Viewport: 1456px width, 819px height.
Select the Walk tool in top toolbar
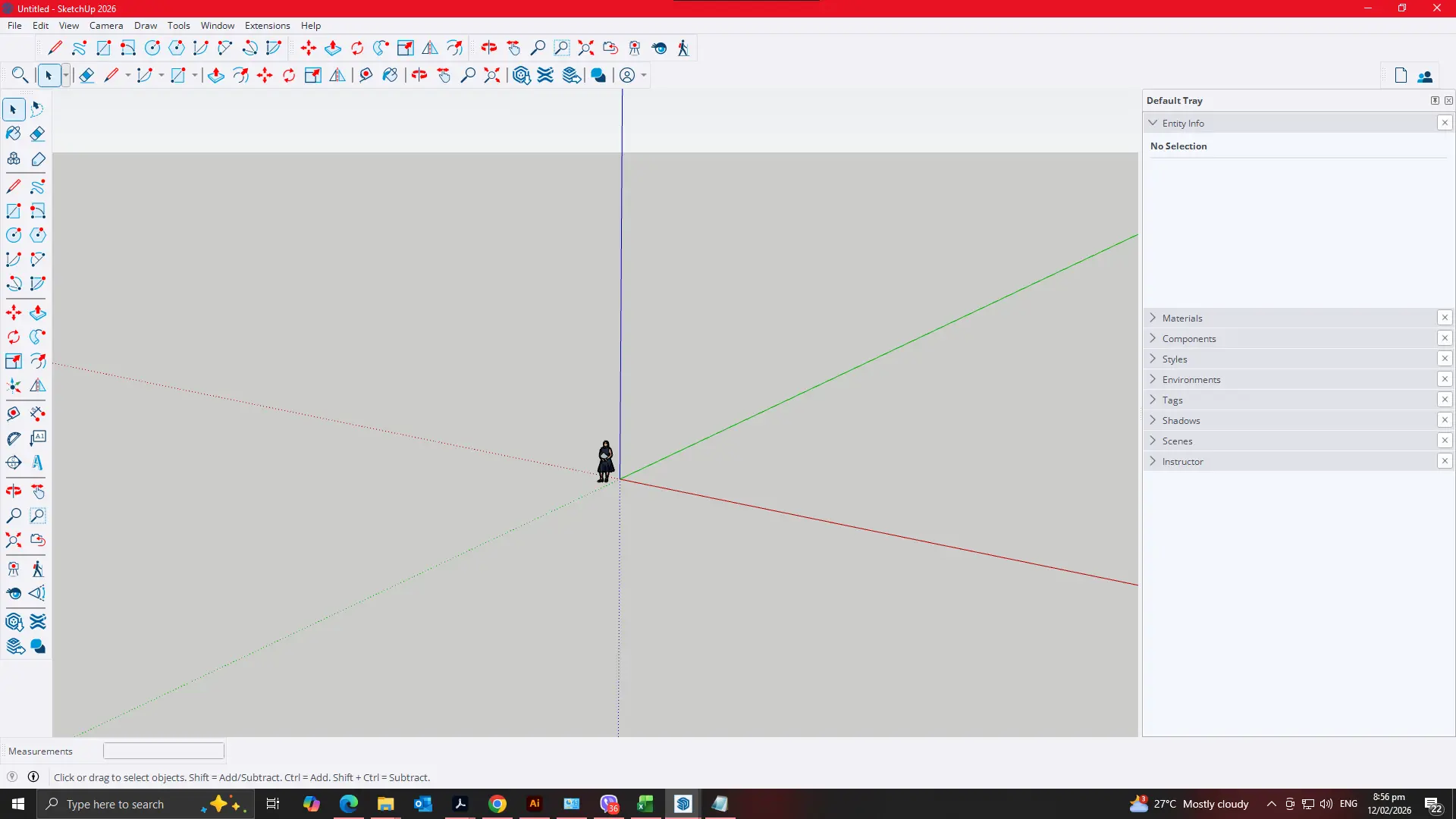point(683,48)
